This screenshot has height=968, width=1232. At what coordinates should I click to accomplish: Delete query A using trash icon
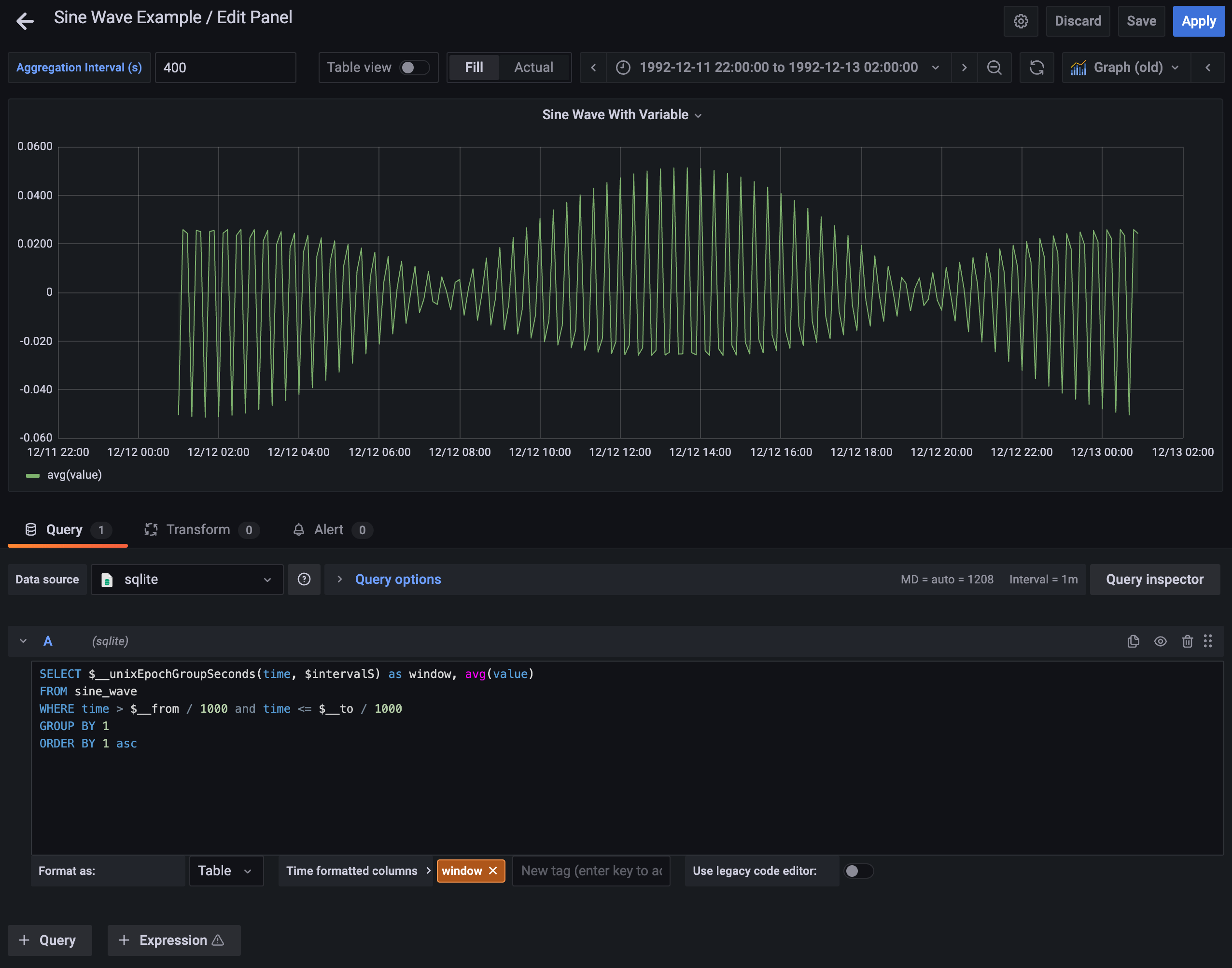[x=1187, y=641]
